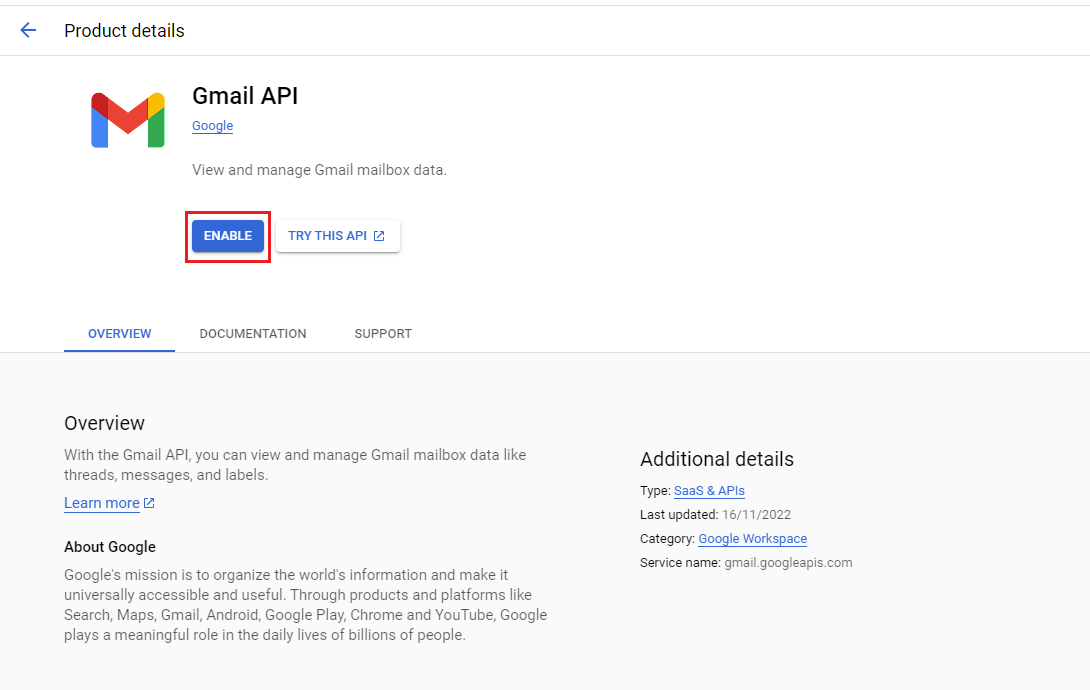
Task: Click the About Google heading
Action: 110,547
